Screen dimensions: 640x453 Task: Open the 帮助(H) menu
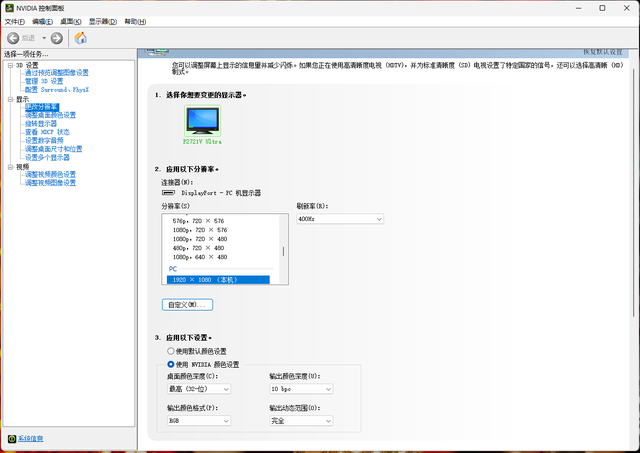pos(135,21)
